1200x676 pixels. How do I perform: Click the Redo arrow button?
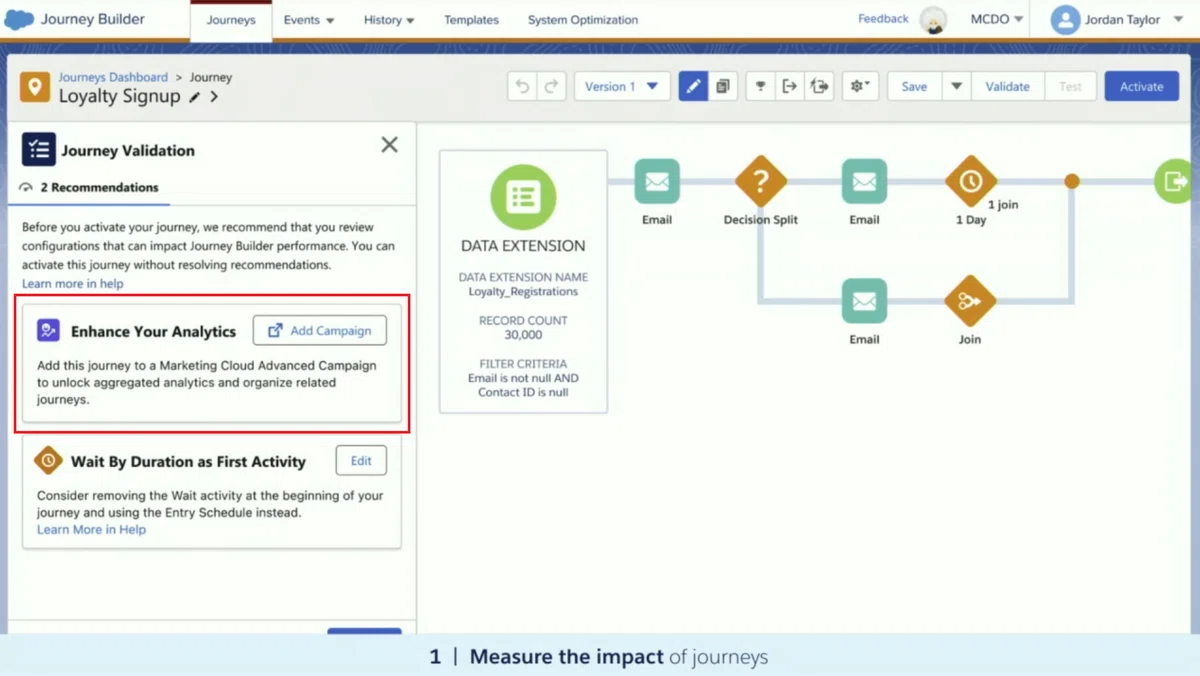[x=551, y=86]
